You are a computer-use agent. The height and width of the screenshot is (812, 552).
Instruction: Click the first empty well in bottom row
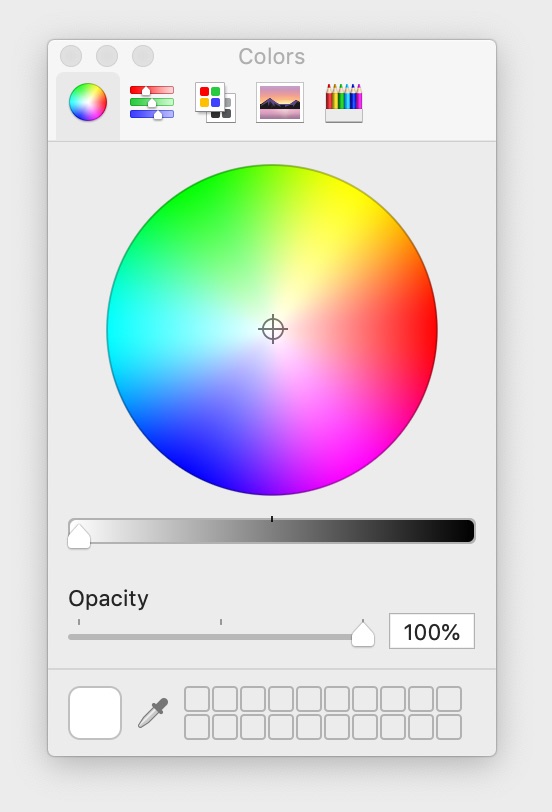coord(197,727)
